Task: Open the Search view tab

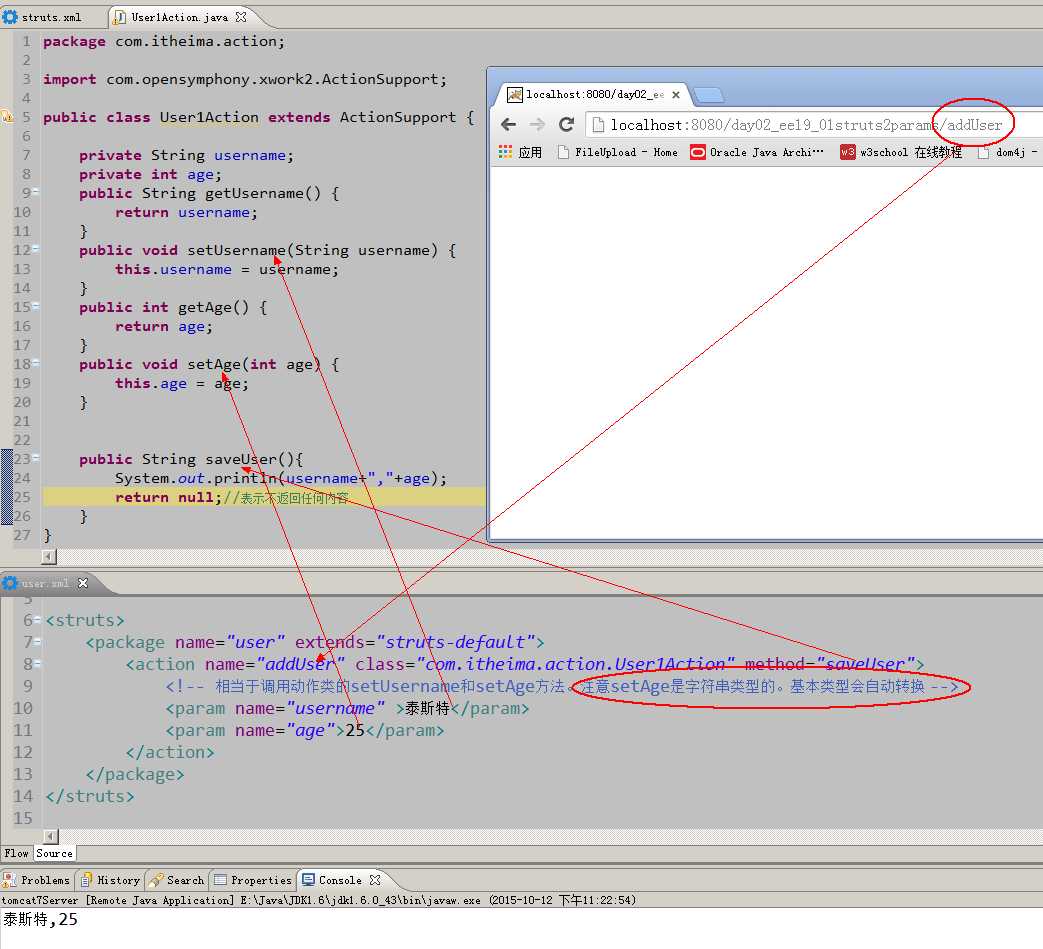Action: click(177, 880)
